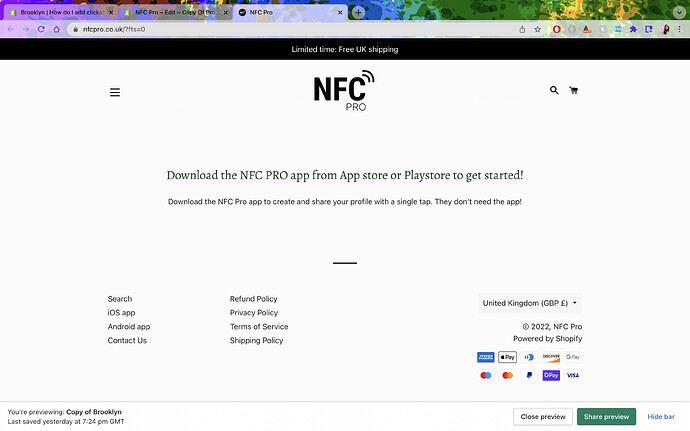Click the Limited time Free UK shipping banner
690x431 pixels.
click(x=345, y=49)
